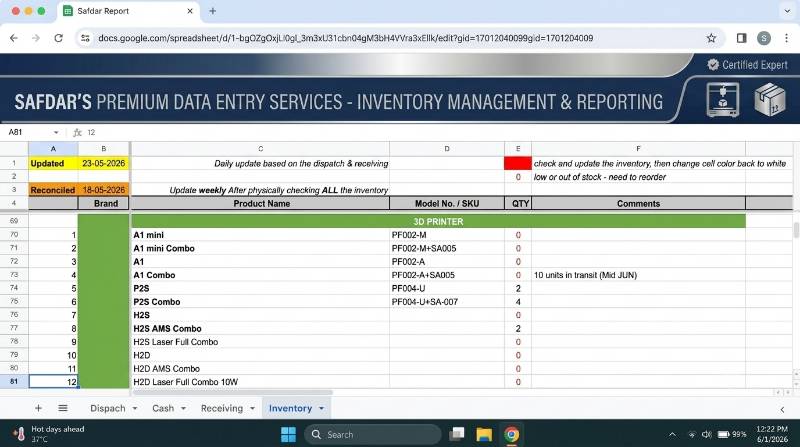
Task: Open the browser side panel icon
Action: pyautogui.click(x=741, y=38)
